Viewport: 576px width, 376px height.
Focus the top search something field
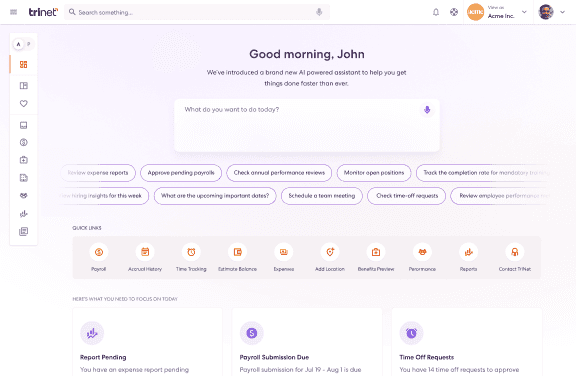tap(197, 12)
